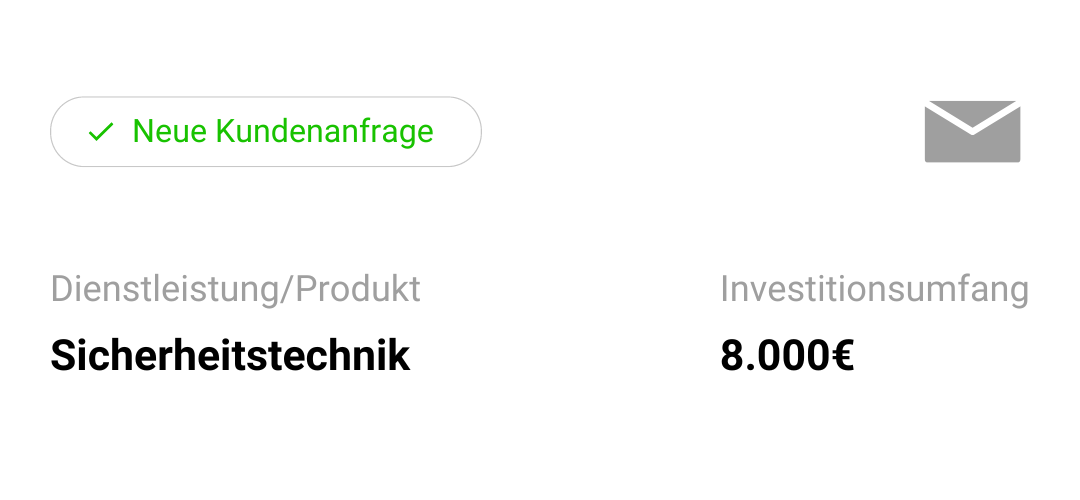Select the gray Investitionsumfang heading
1080x500 pixels.
click(875, 289)
